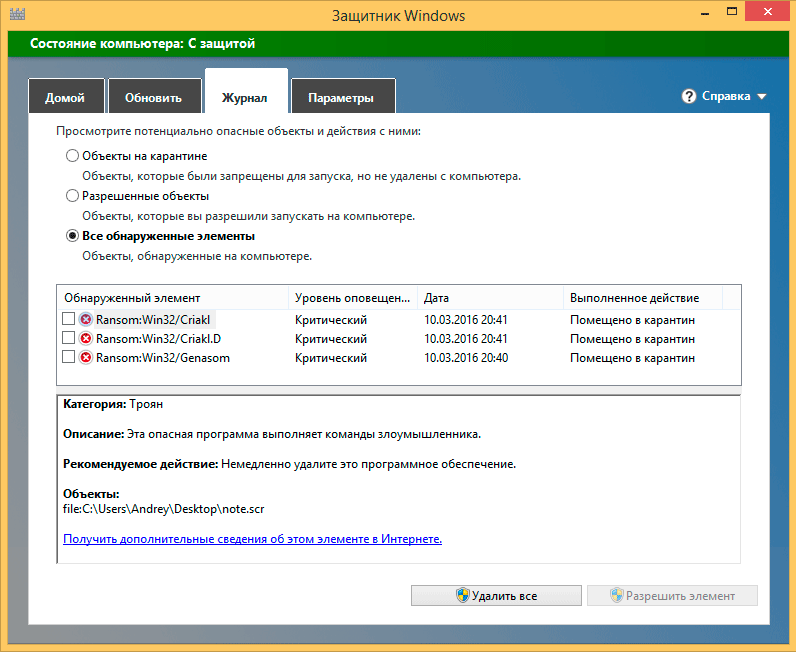Open link Получить дополнительные сведения об этом элементе
The width and height of the screenshot is (796, 652).
coord(252,539)
